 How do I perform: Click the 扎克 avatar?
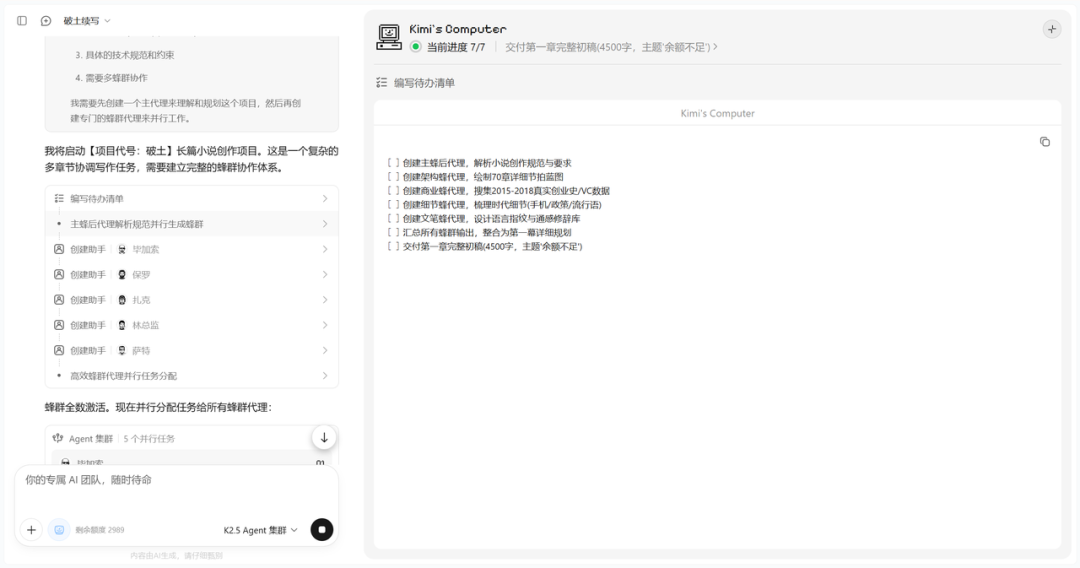point(122,299)
